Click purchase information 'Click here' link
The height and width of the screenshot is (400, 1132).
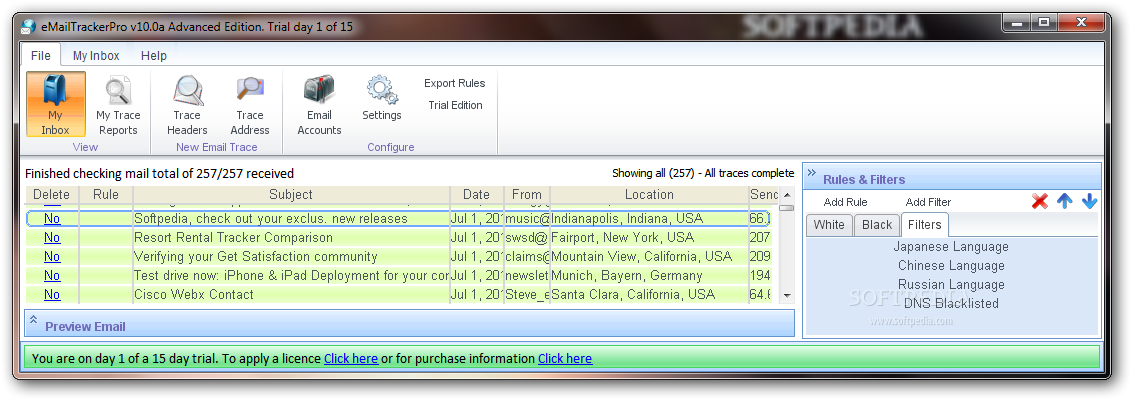pyautogui.click(x=565, y=358)
